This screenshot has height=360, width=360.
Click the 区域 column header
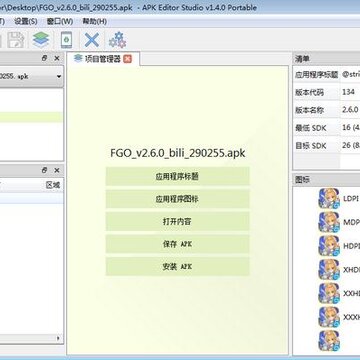(x=53, y=185)
